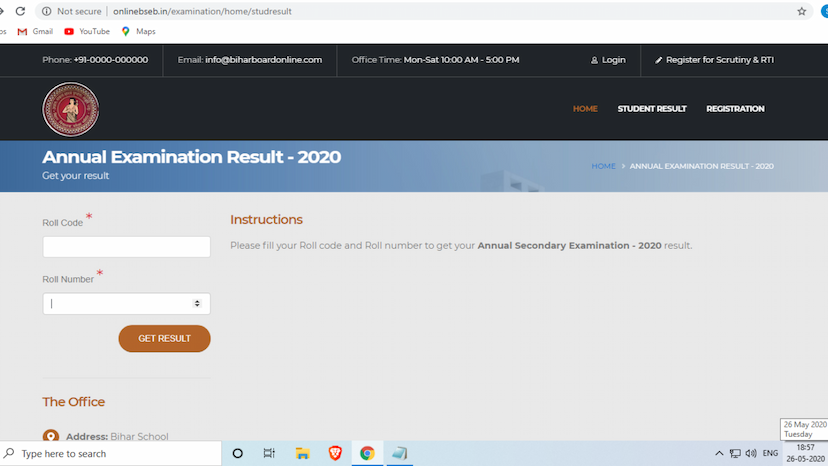Click the network icon in system tray
The width and height of the screenshot is (828, 466).
click(735, 453)
